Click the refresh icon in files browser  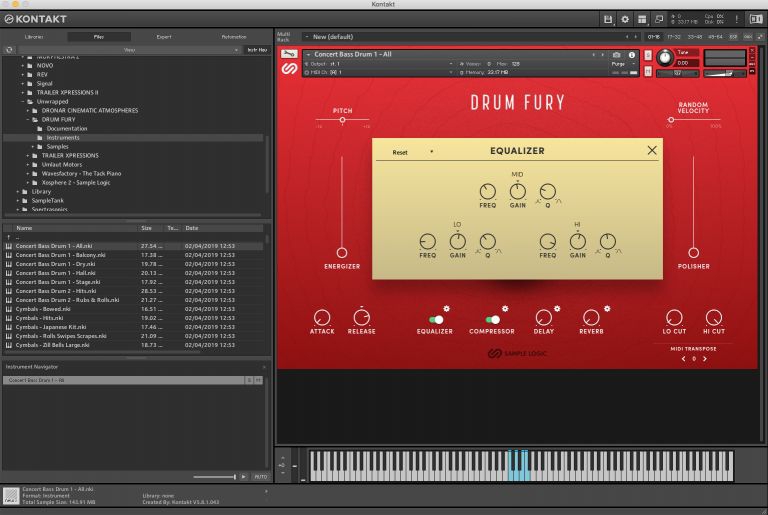[x=9, y=50]
